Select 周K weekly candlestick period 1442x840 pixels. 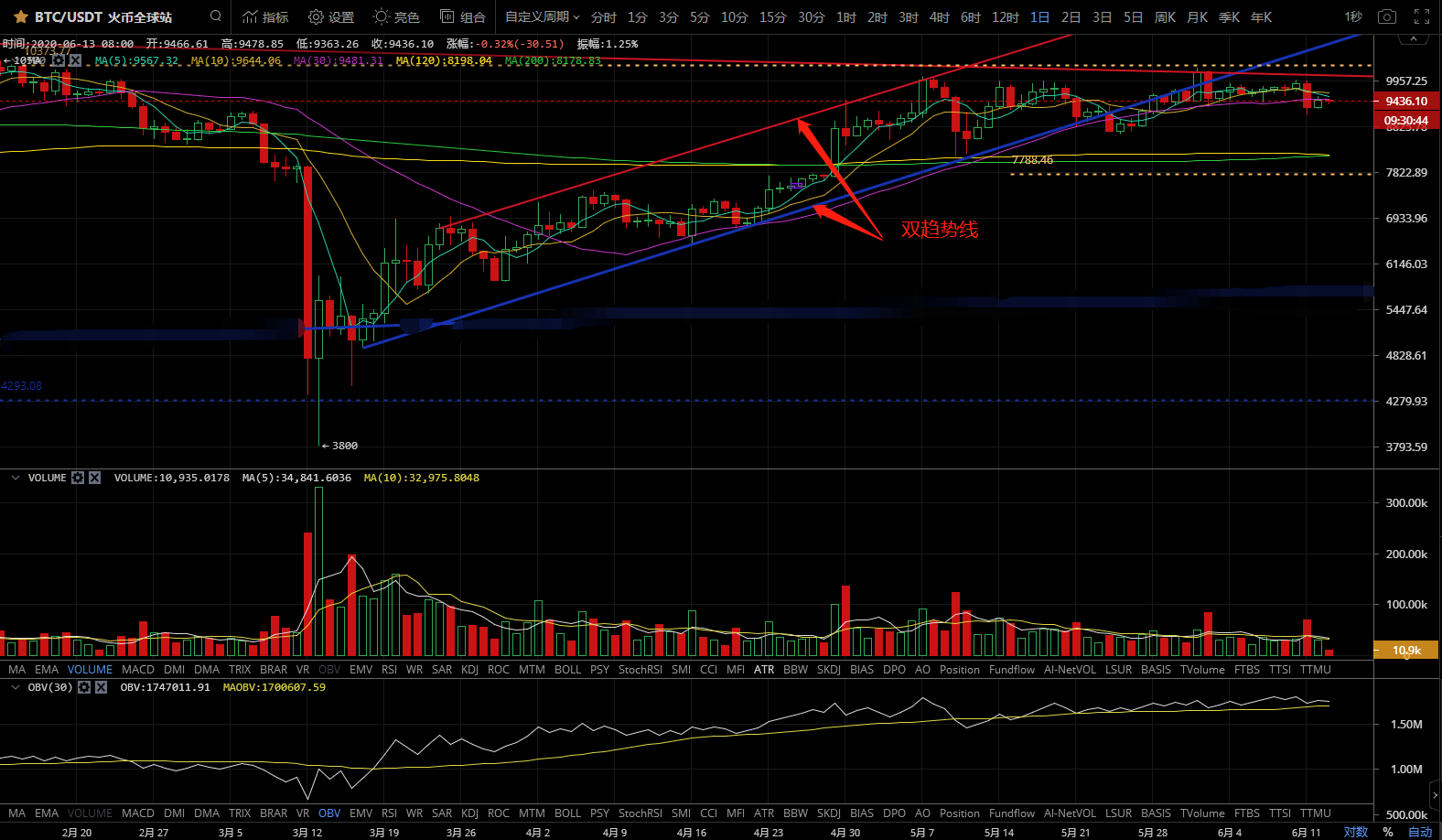[x=1165, y=17]
